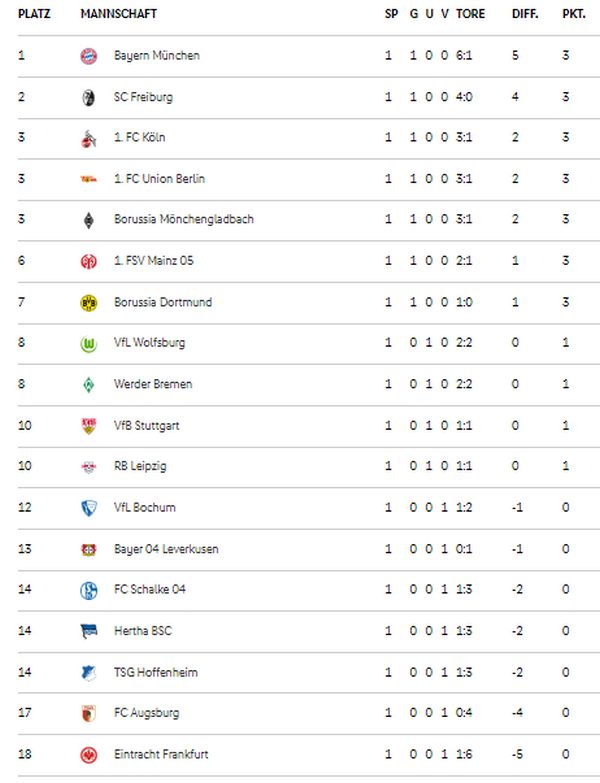Sort table by the PKT. column header
Viewport: 600px width, 783px height.
pos(574,14)
